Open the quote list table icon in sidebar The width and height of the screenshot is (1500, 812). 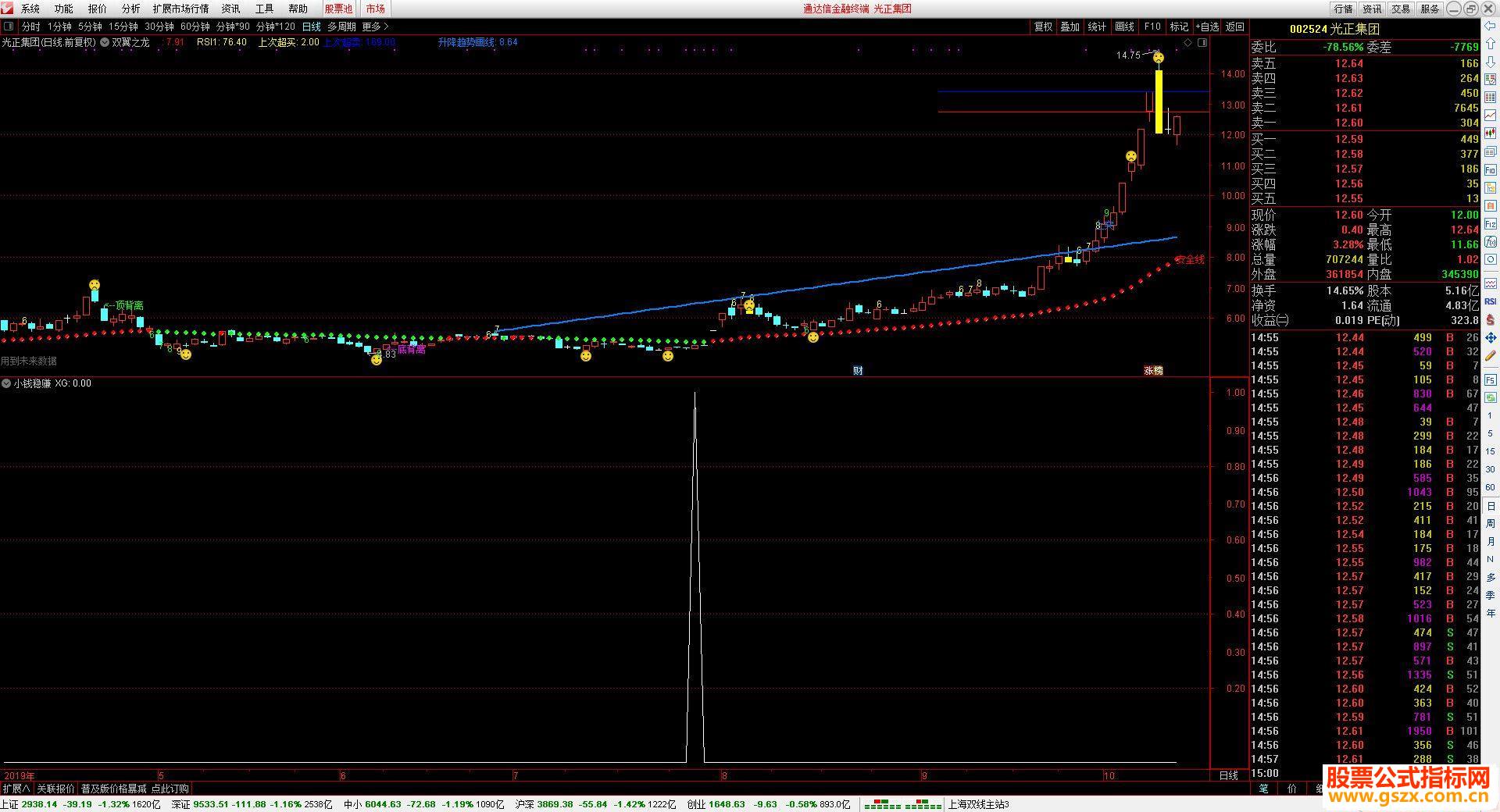coord(1491,98)
